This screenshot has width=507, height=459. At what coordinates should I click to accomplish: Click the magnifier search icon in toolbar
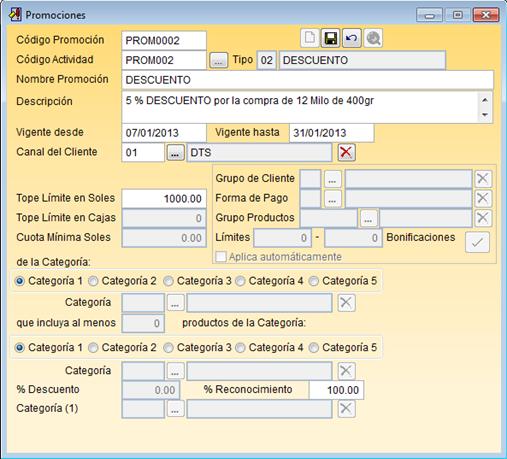pyautogui.click(x=373, y=38)
